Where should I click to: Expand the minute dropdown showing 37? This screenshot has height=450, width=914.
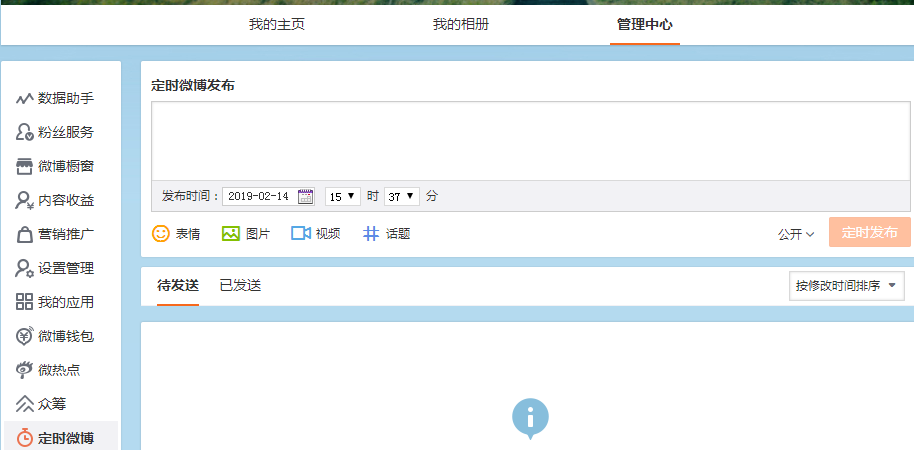click(x=401, y=196)
